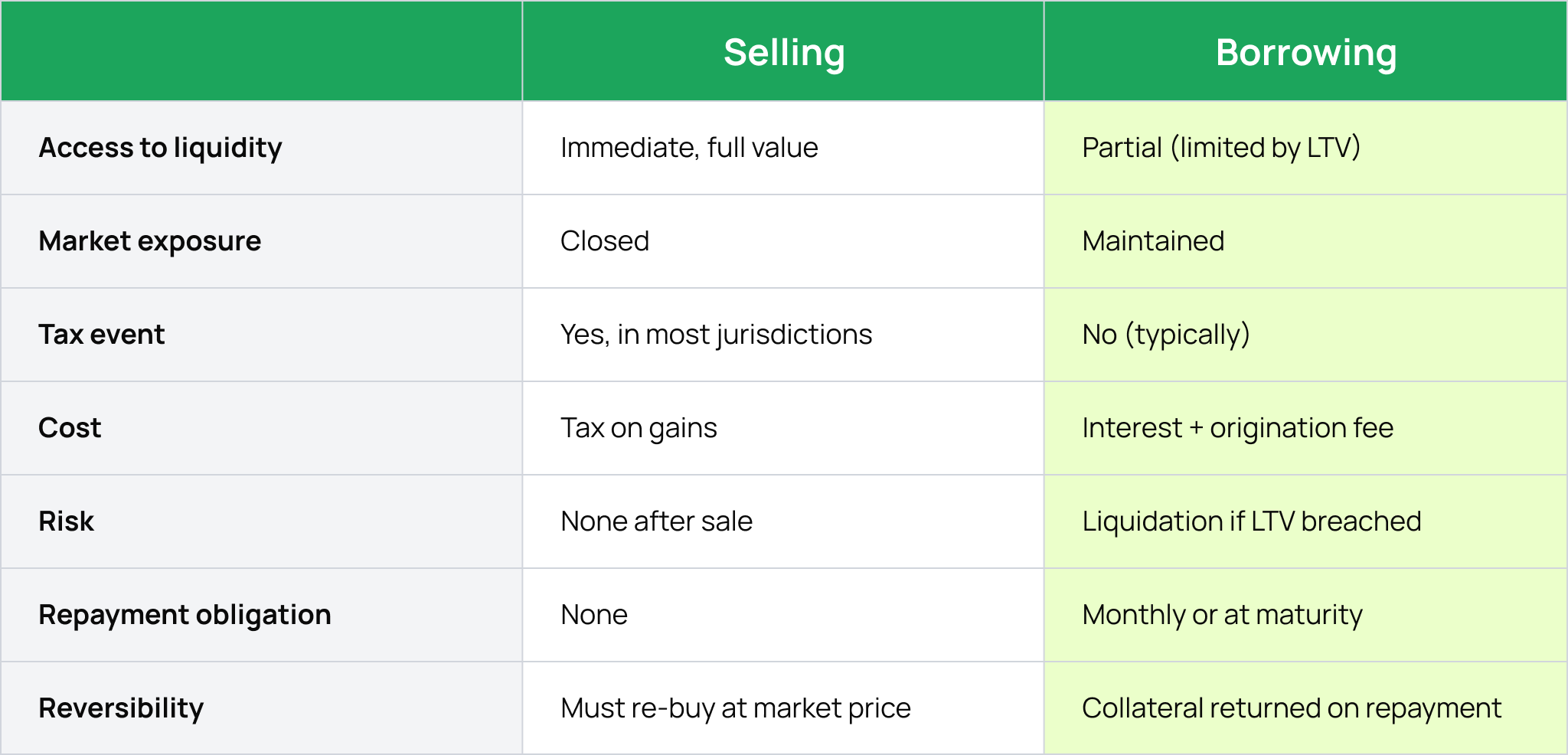The width and height of the screenshot is (1568, 755).
Task: Click the Liquidation if LTV breached cell
Action: [x=1251, y=521]
